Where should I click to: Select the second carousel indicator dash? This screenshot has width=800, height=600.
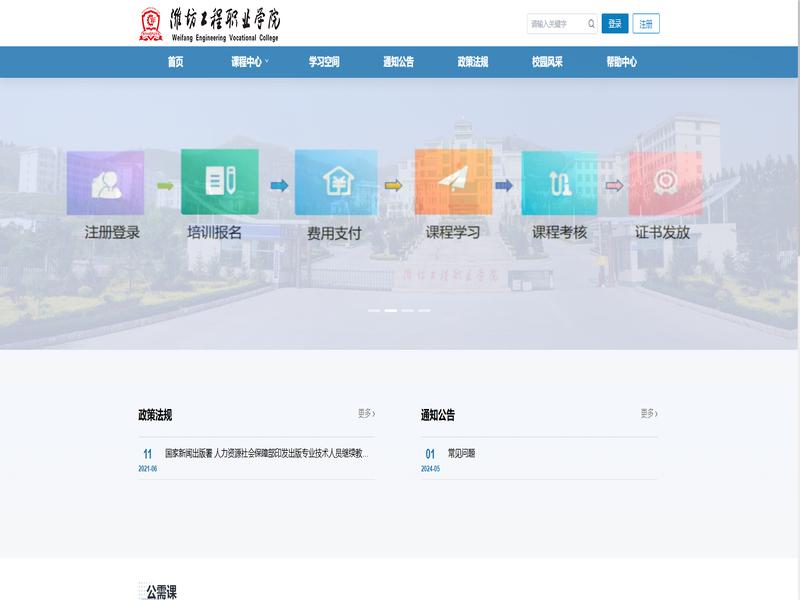pos(391,311)
